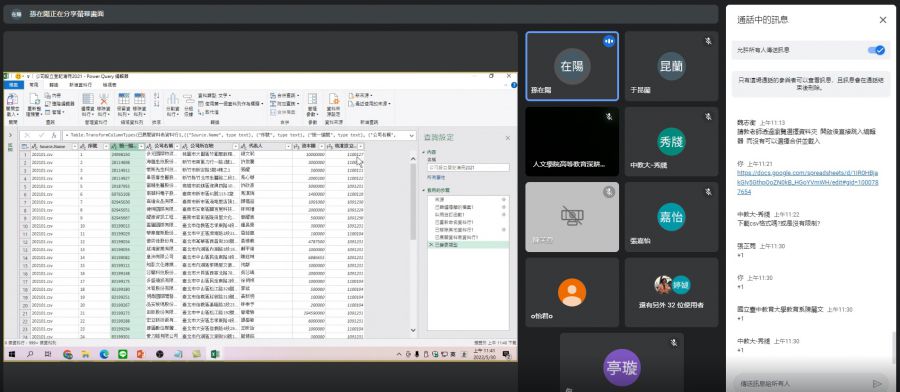Click the data grid vertical scrollbar down arrow
This screenshot has height=392, width=900.
[413, 330]
